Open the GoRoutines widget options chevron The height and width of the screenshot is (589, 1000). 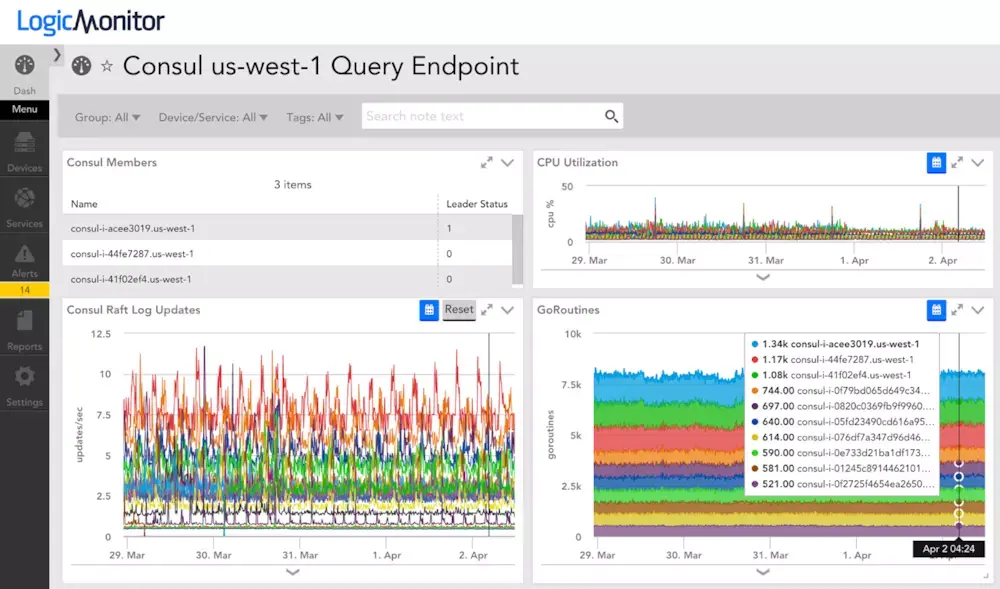[x=978, y=310]
